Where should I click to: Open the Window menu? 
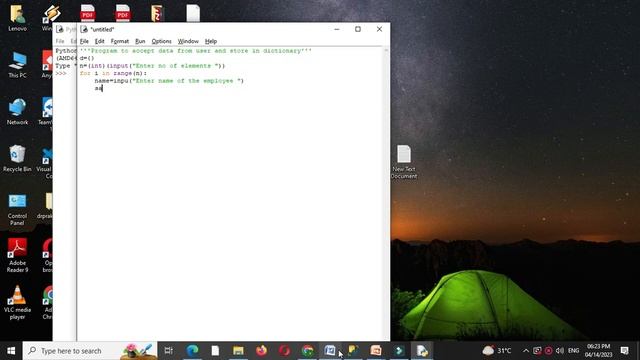[x=188, y=41]
